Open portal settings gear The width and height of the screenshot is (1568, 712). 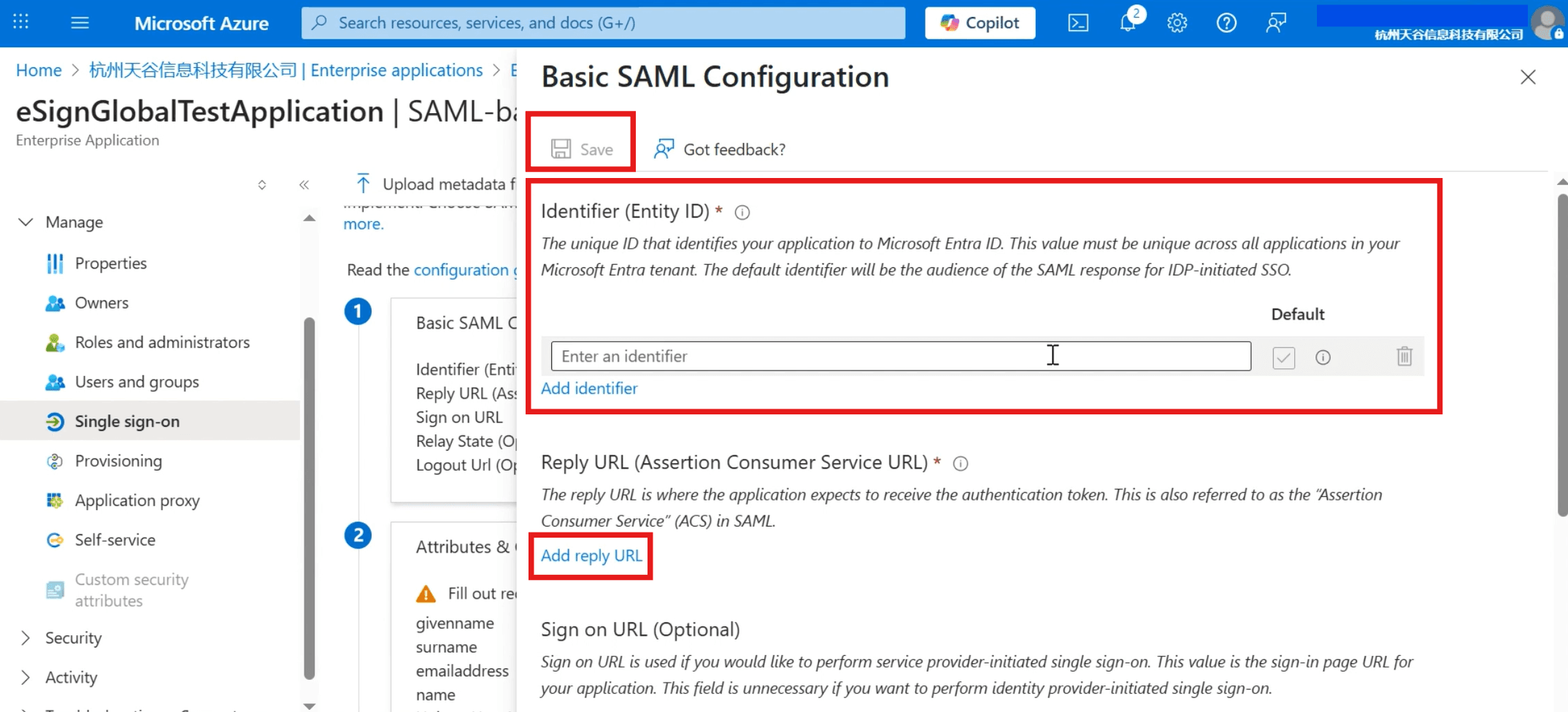[x=1177, y=23]
